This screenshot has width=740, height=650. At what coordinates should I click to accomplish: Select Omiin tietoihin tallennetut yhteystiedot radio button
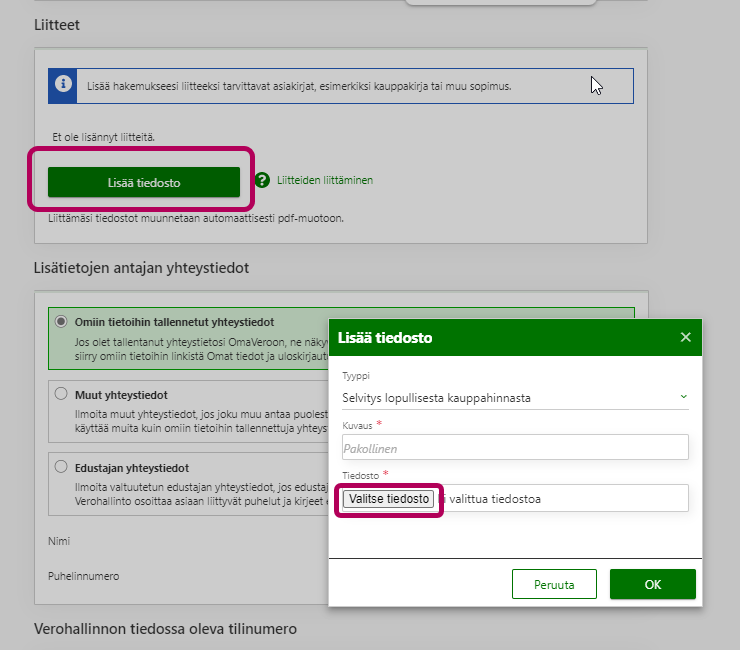61,322
